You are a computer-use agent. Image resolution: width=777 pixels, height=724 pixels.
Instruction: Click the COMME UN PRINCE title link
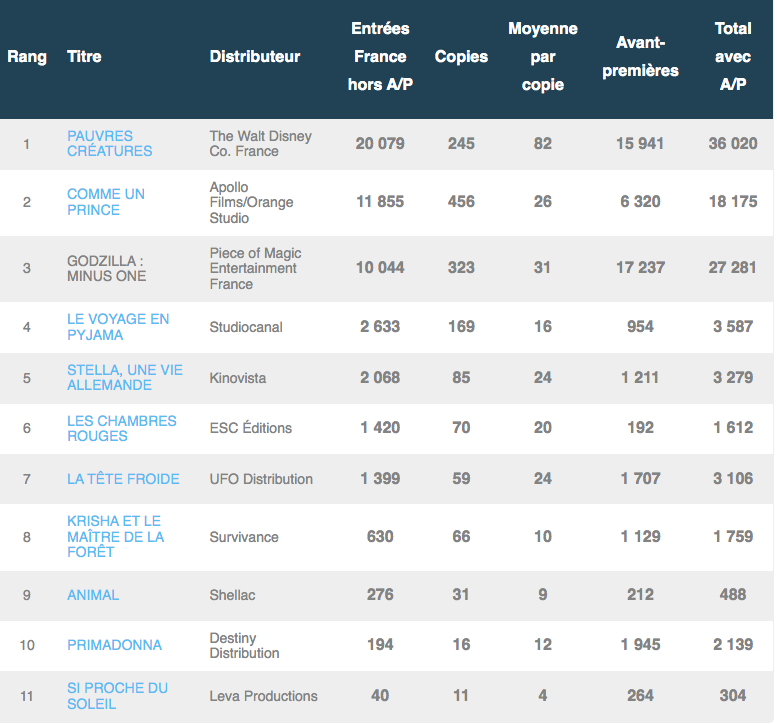point(105,202)
